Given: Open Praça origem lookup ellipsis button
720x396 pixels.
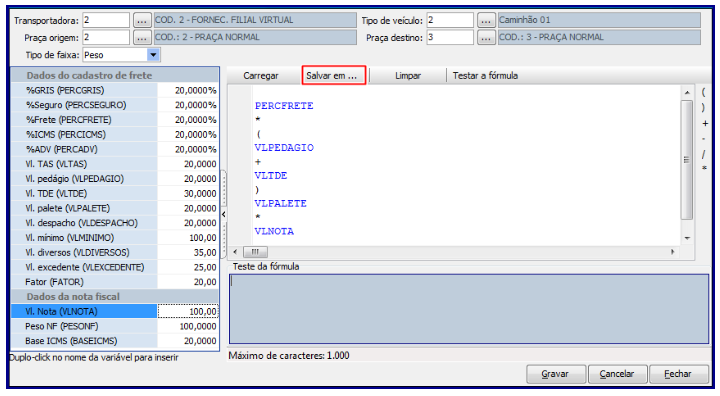Looking at the screenshot, I should point(142,38).
